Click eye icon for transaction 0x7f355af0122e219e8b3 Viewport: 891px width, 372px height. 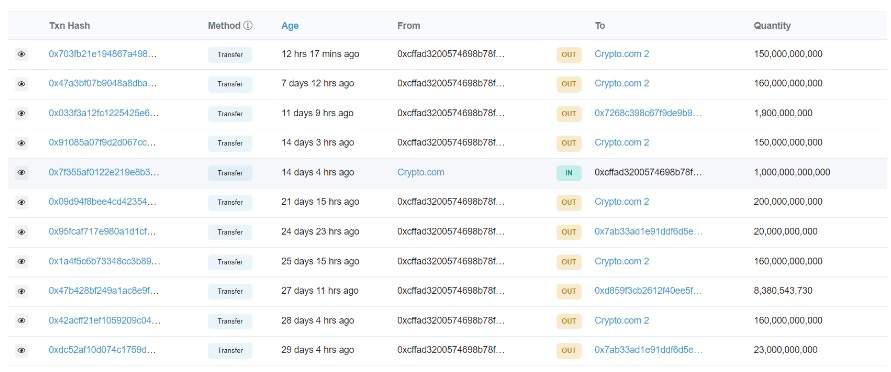point(22,173)
